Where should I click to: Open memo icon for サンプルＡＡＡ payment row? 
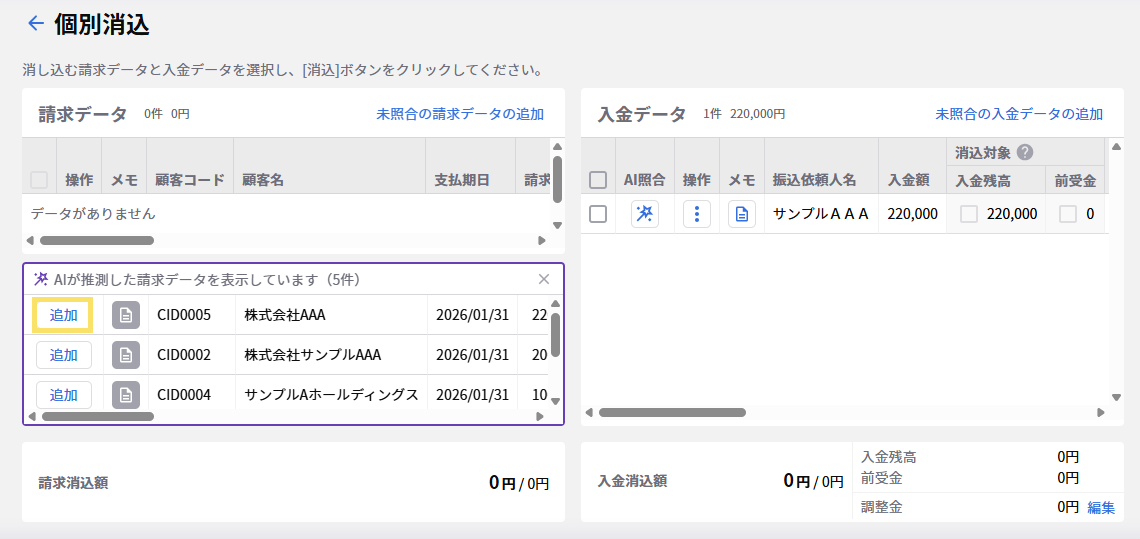pyautogui.click(x=741, y=214)
